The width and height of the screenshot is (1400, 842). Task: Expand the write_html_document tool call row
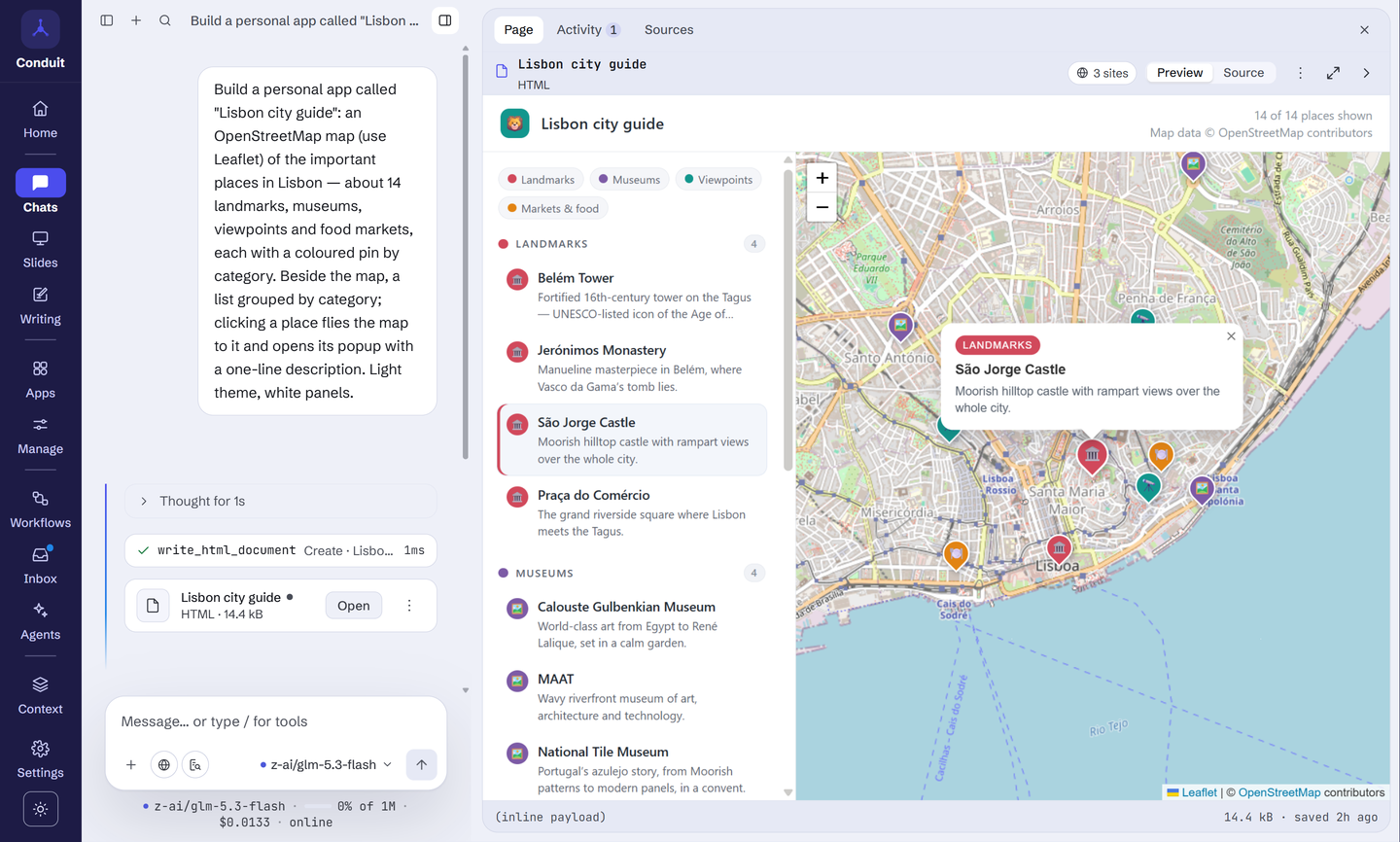point(280,550)
